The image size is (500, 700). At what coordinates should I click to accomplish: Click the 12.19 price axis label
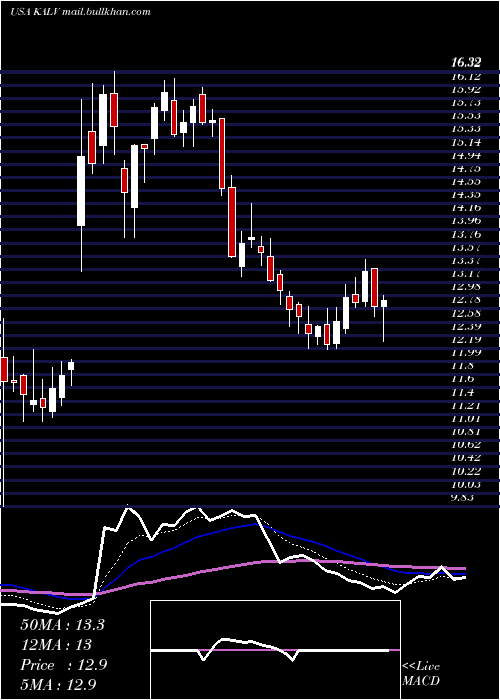point(466,340)
